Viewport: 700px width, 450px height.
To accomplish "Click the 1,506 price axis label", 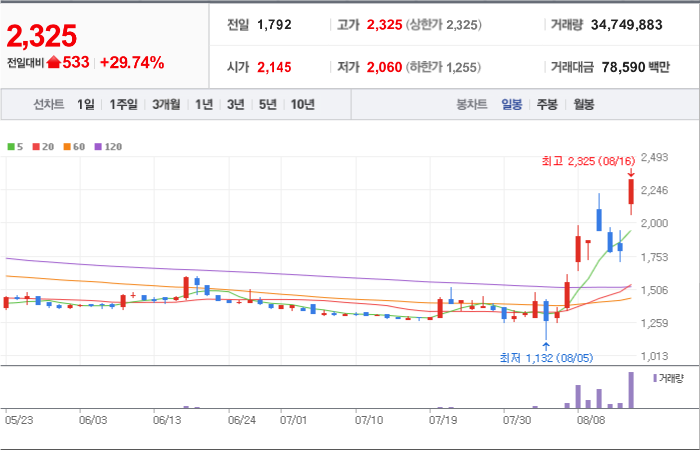I will pos(654,290).
